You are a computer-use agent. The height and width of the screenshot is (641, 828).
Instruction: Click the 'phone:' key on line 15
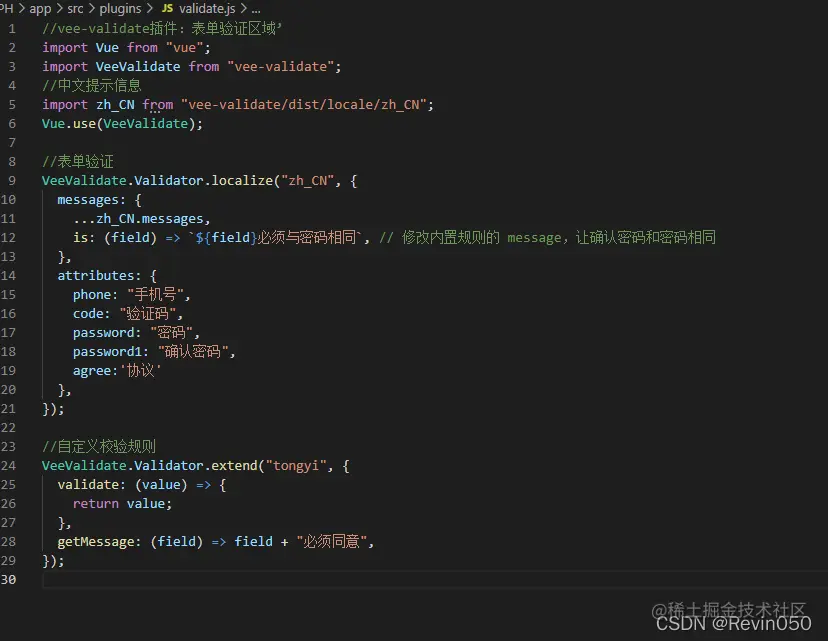pos(96,295)
